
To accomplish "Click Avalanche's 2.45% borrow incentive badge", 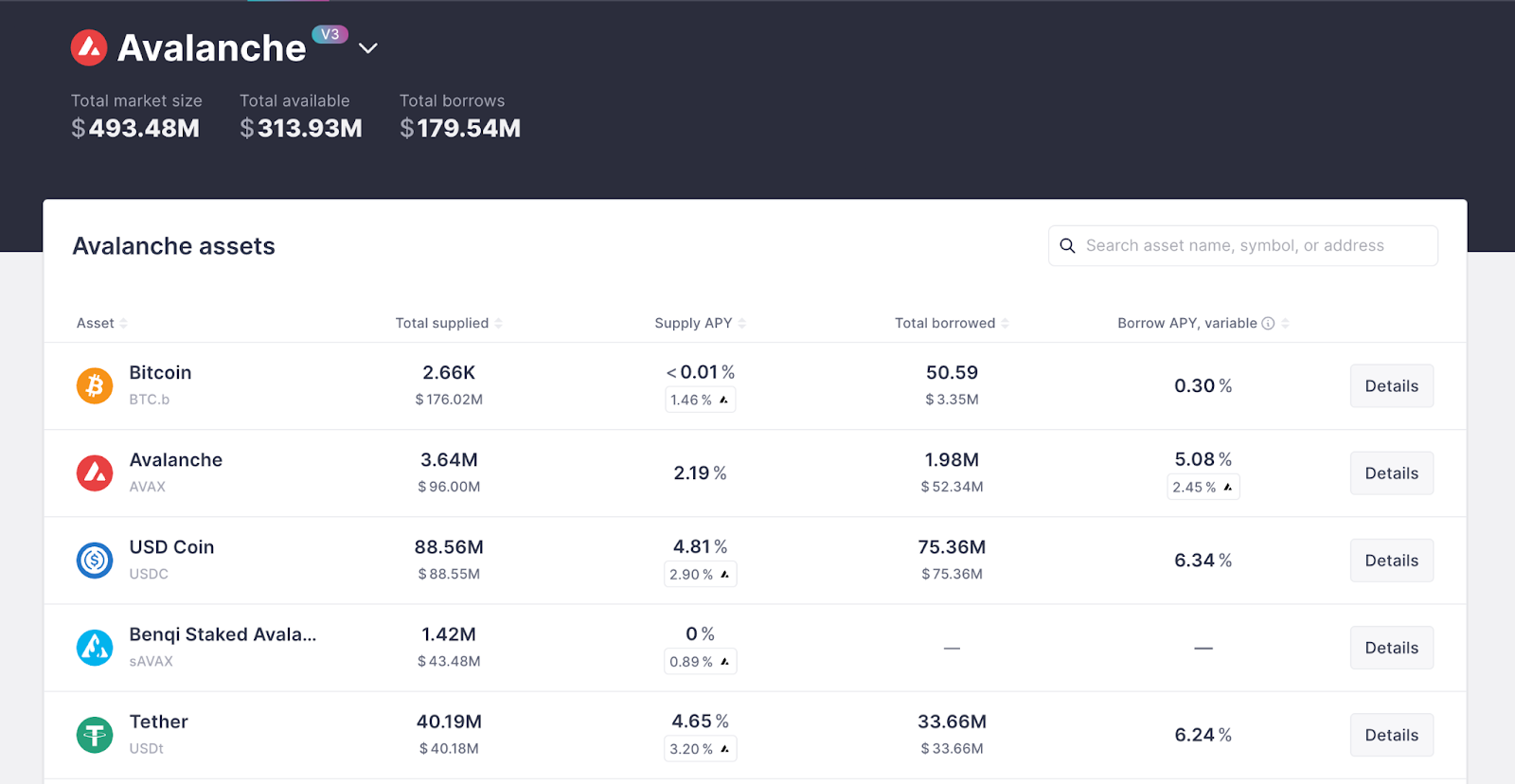I will tap(1203, 487).
